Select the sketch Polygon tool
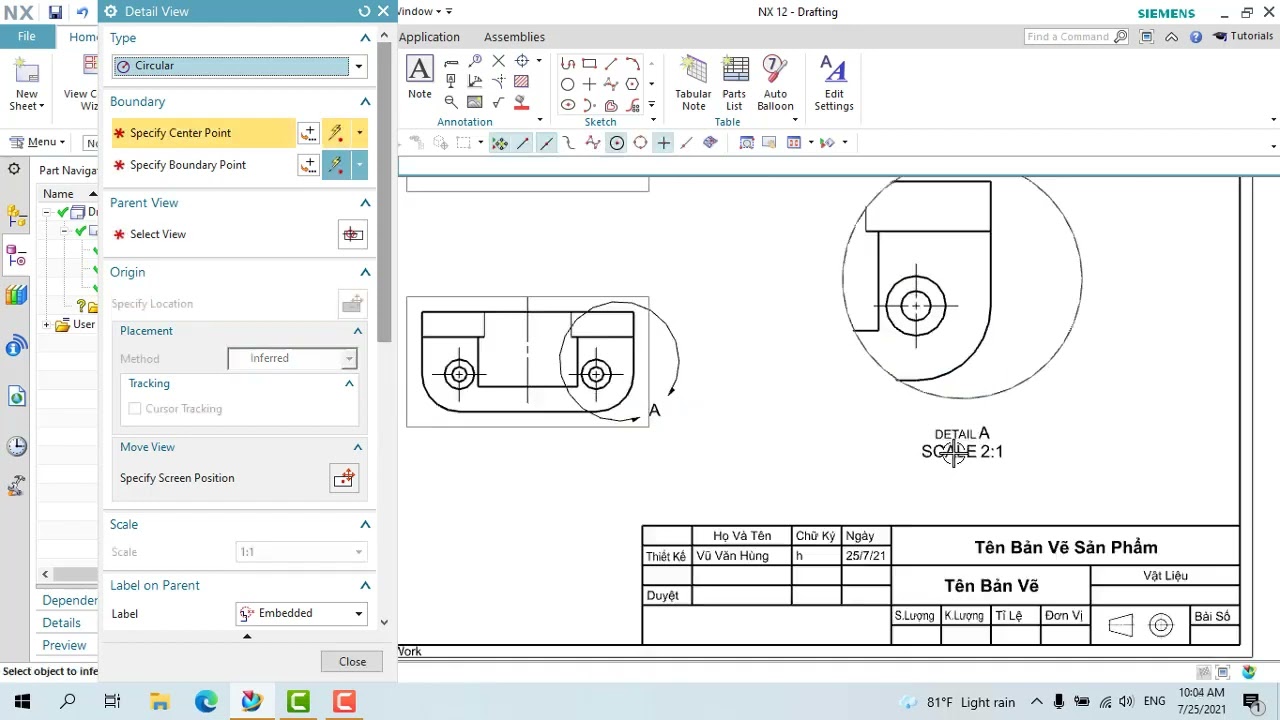 coord(632,84)
